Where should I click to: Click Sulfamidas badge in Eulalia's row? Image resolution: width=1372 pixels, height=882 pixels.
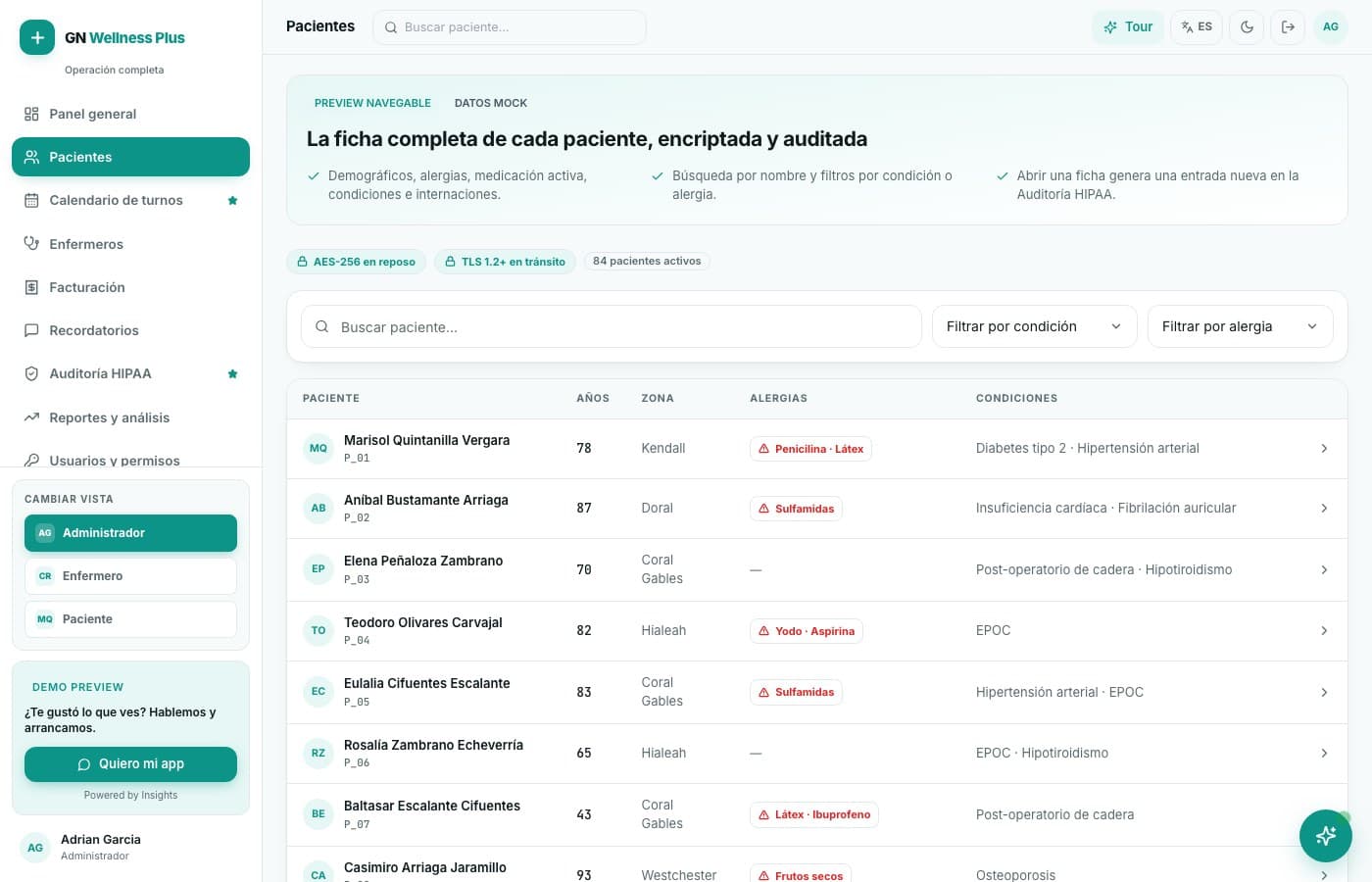[796, 692]
